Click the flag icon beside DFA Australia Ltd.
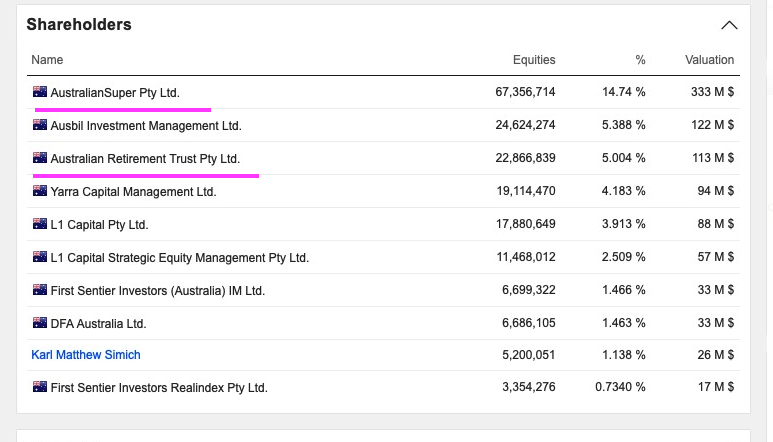The height and width of the screenshot is (442, 773). coord(40,323)
